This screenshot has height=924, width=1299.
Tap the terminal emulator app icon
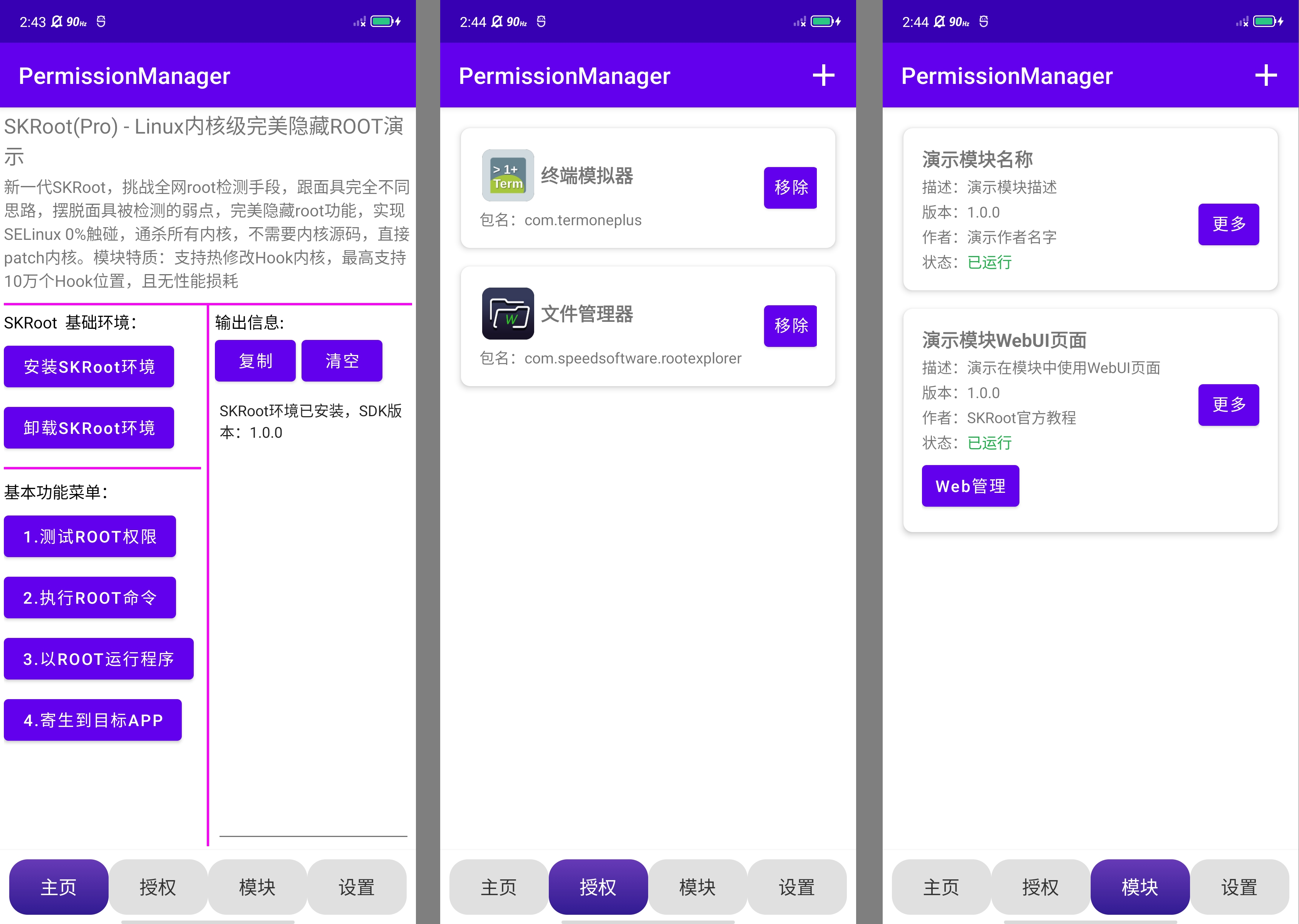508,175
